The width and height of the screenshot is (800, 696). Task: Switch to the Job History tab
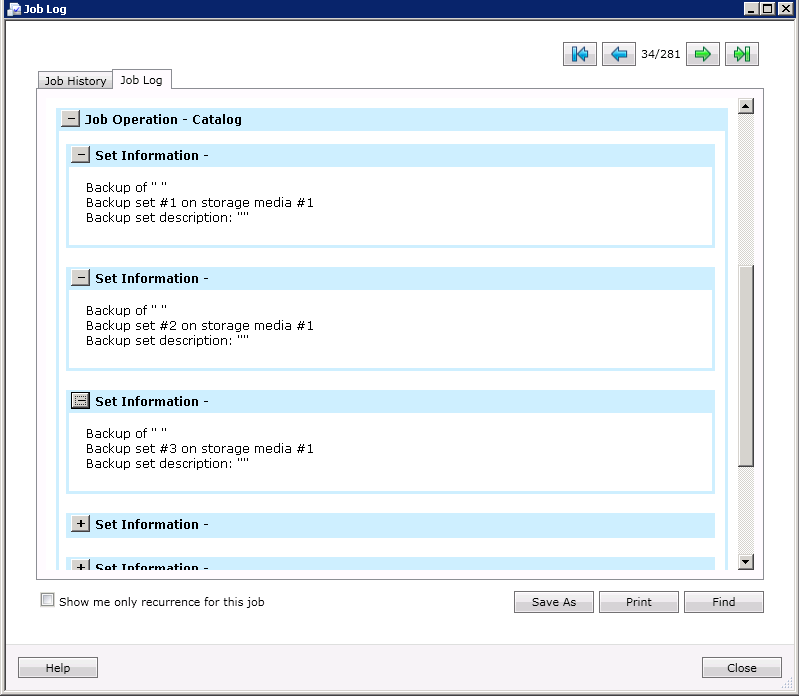coord(74,81)
